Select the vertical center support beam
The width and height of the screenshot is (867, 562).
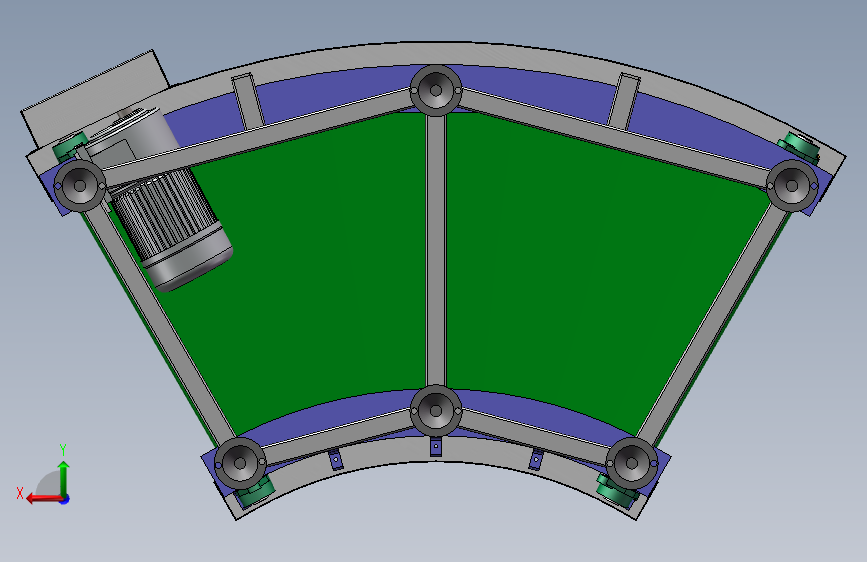click(436, 250)
